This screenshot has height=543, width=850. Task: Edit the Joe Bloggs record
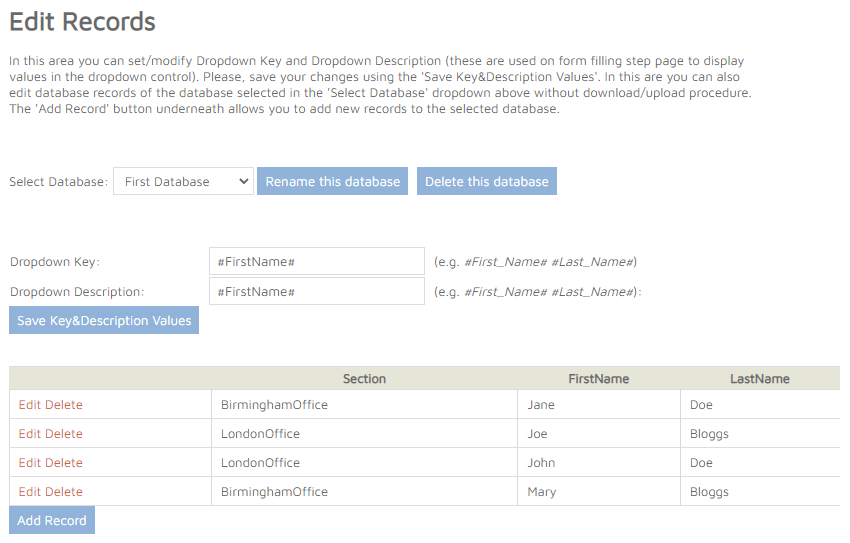30,434
